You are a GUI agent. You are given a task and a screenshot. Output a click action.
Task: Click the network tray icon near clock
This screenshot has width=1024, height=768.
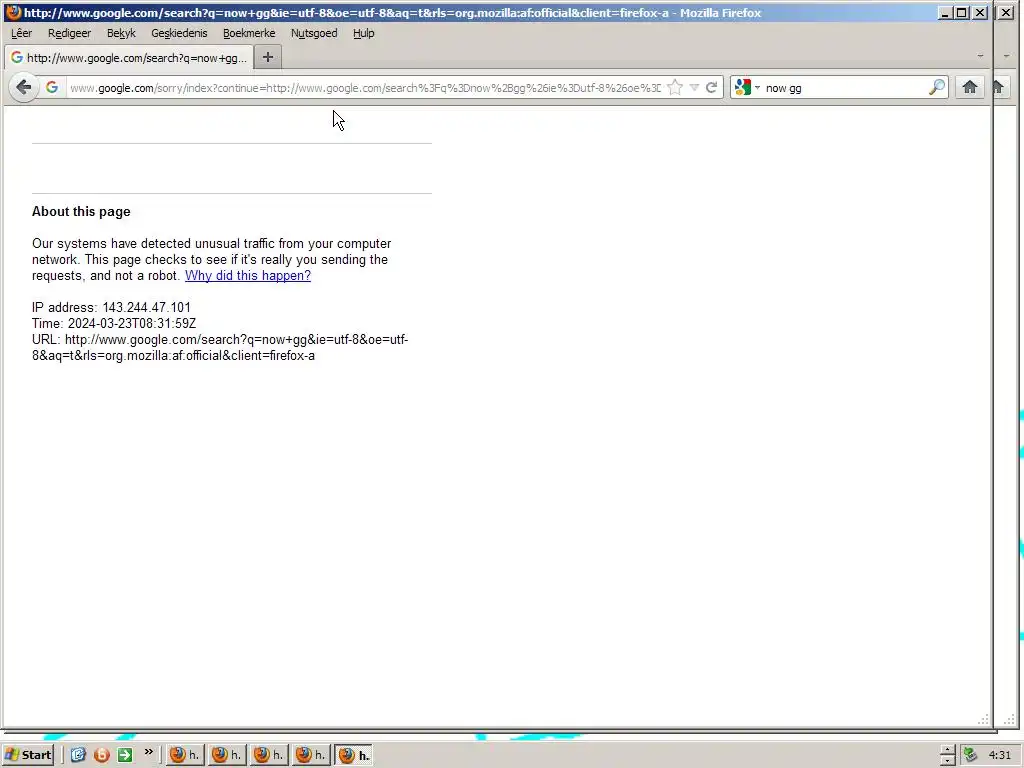970,755
